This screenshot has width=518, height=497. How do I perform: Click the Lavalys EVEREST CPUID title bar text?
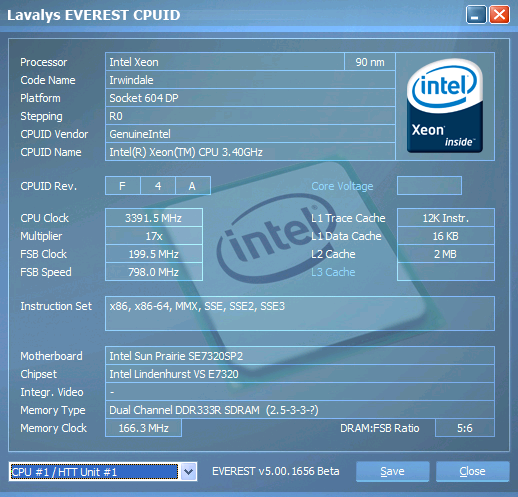click(x=94, y=15)
